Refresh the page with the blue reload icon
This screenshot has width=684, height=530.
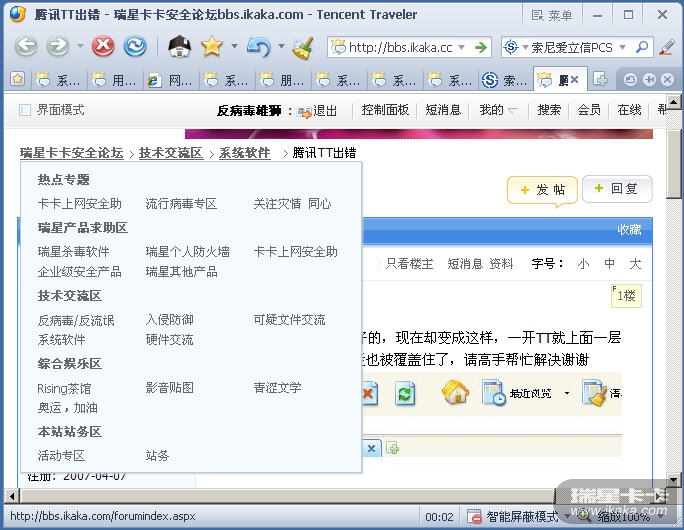click(135, 46)
